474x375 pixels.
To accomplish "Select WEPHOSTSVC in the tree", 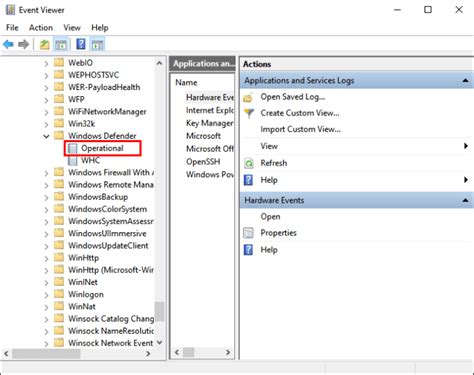I will [x=93, y=75].
